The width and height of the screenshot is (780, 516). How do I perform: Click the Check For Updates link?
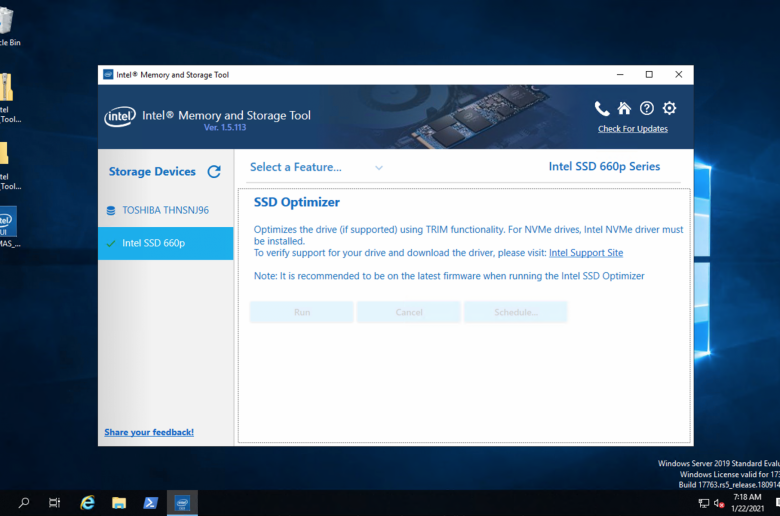633,129
